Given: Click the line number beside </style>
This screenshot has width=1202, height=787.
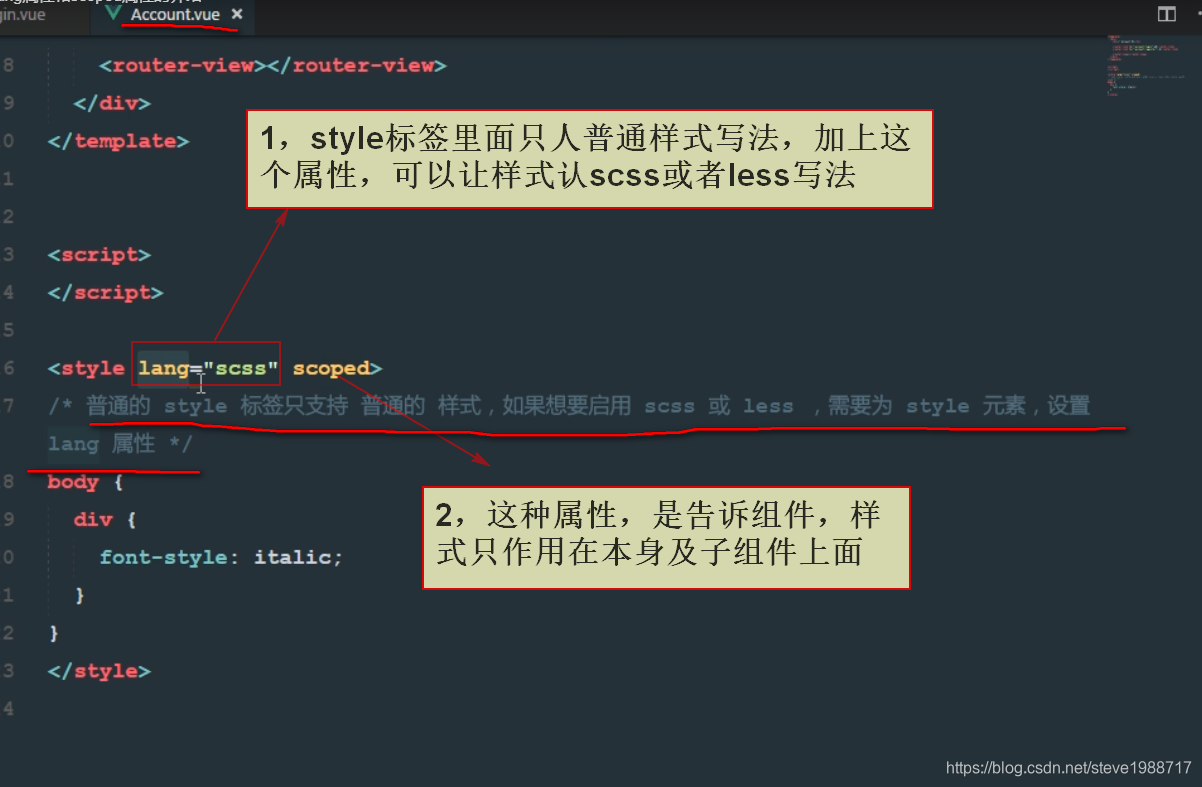Looking at the screenshot, I should tap(8, 672).
